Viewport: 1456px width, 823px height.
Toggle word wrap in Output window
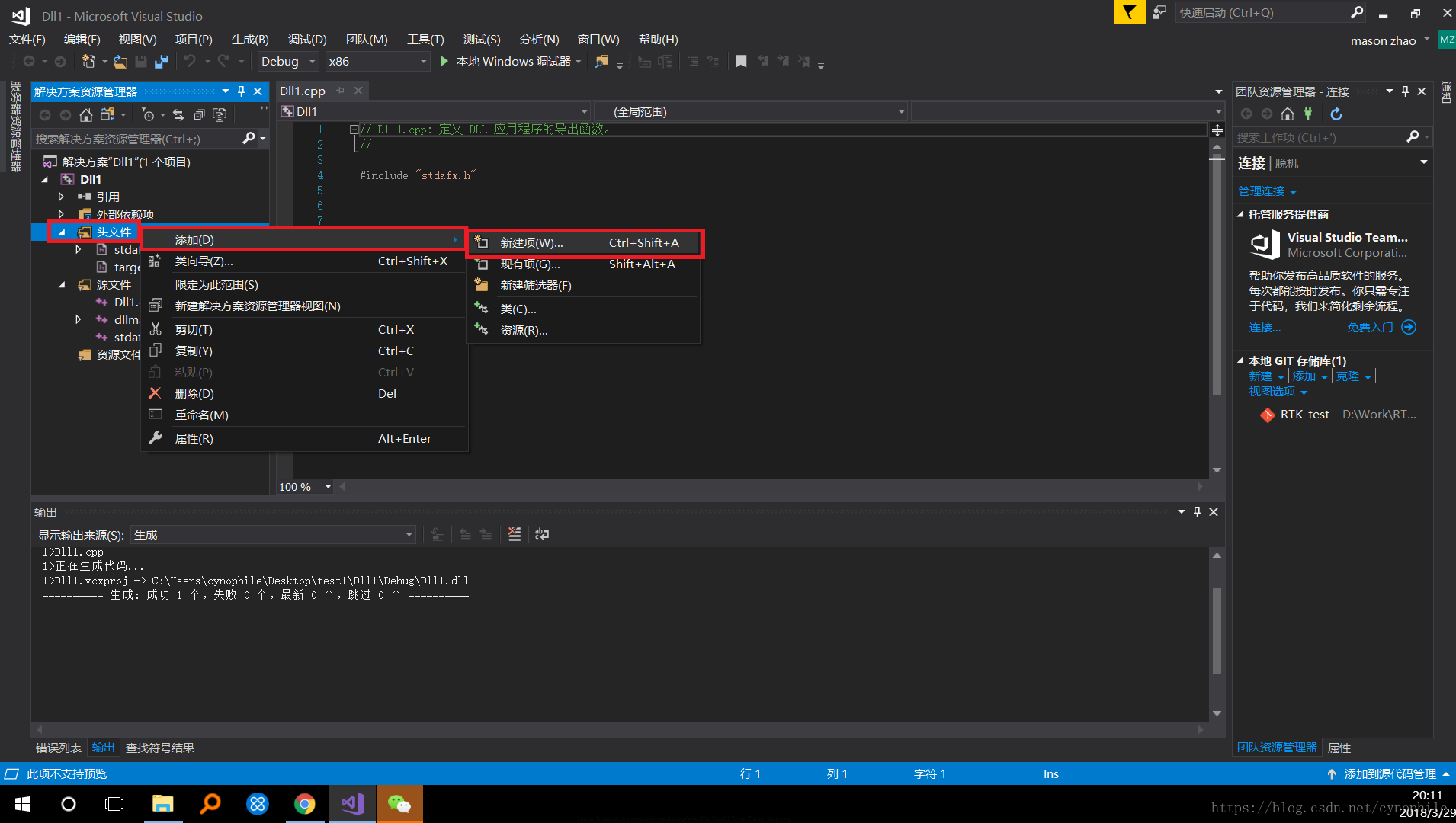click(542, 534)
